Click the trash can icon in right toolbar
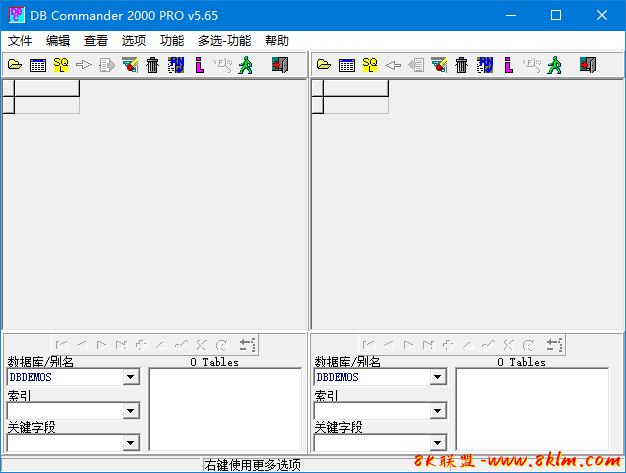The image size is (626, 473). [x=461, y=65]
